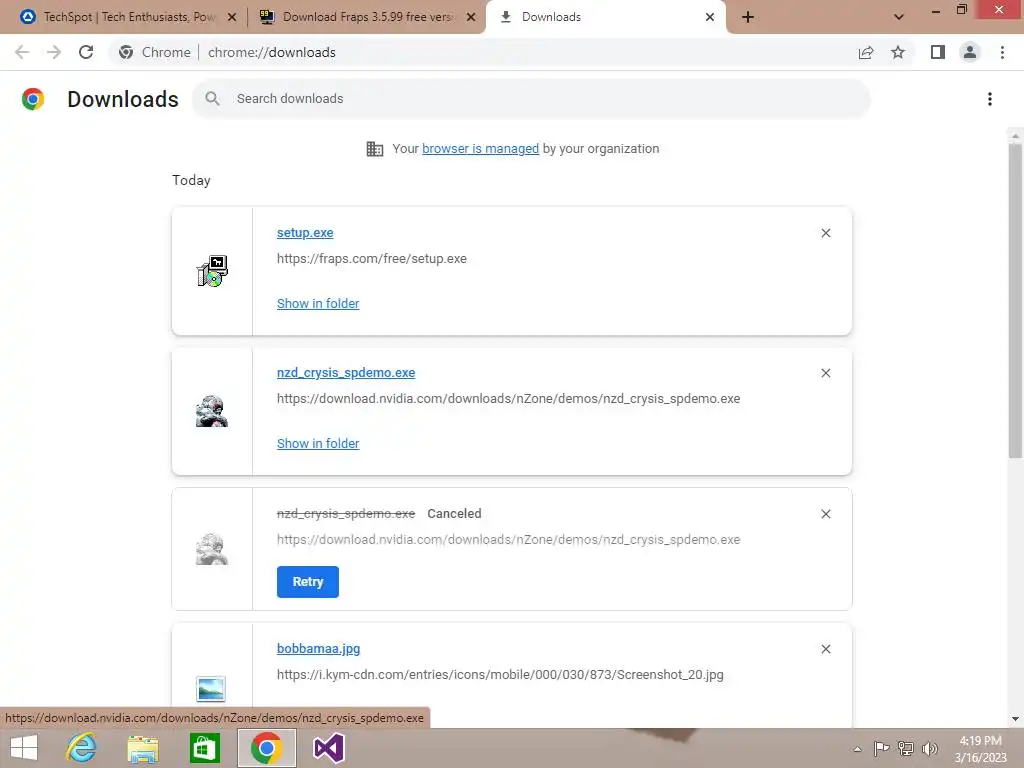Go forward one page
This screenshot has height=768, width=1024.
pyautogui.click(x=54, y=52)
